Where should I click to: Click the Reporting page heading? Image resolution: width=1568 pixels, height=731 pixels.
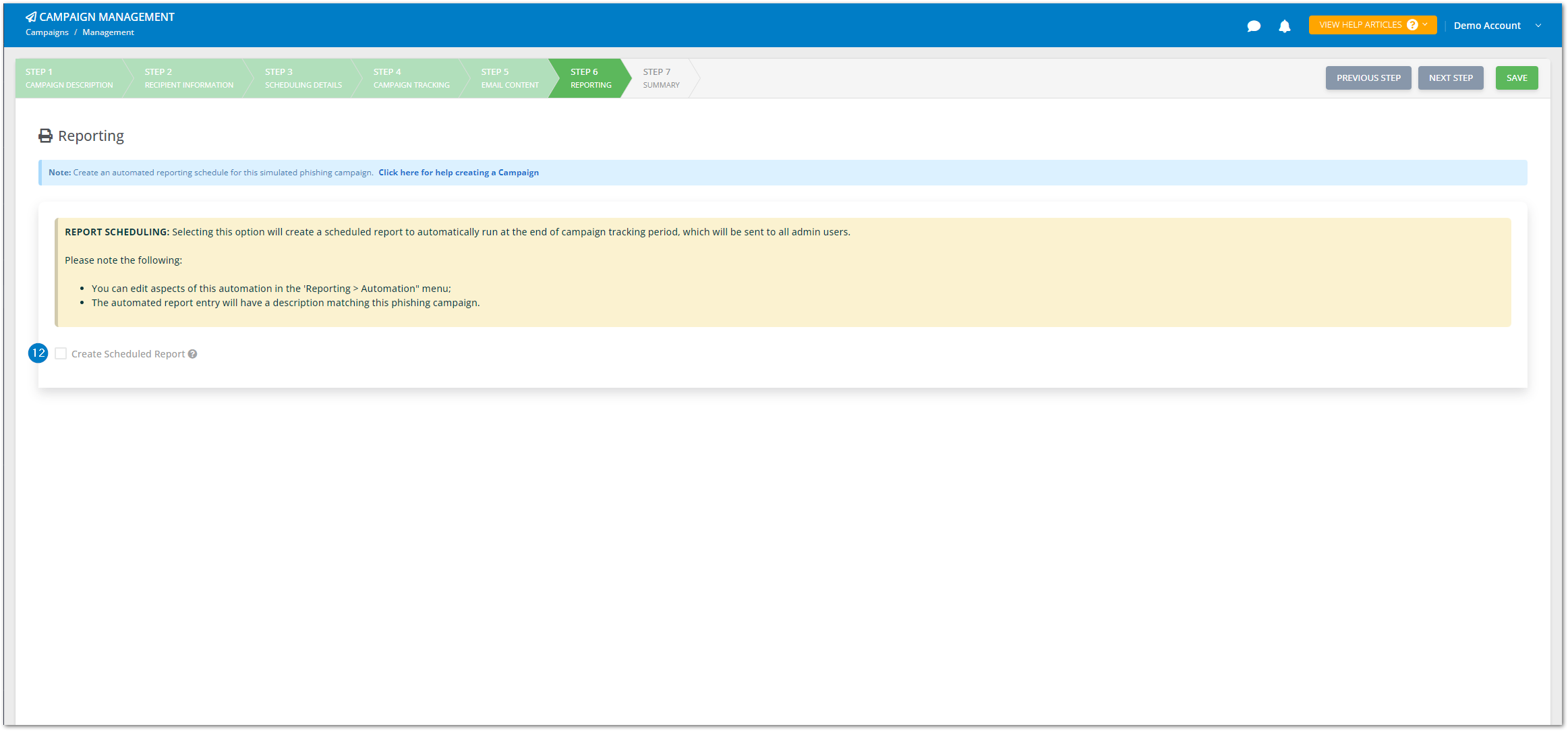click(x=91, y=136)
